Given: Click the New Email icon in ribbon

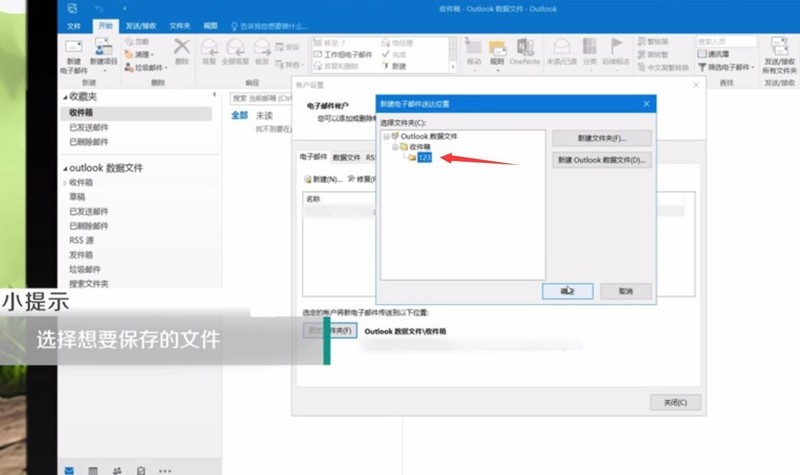Looking at the screenshot, I should pyautogui.click(x=73, y=47).
